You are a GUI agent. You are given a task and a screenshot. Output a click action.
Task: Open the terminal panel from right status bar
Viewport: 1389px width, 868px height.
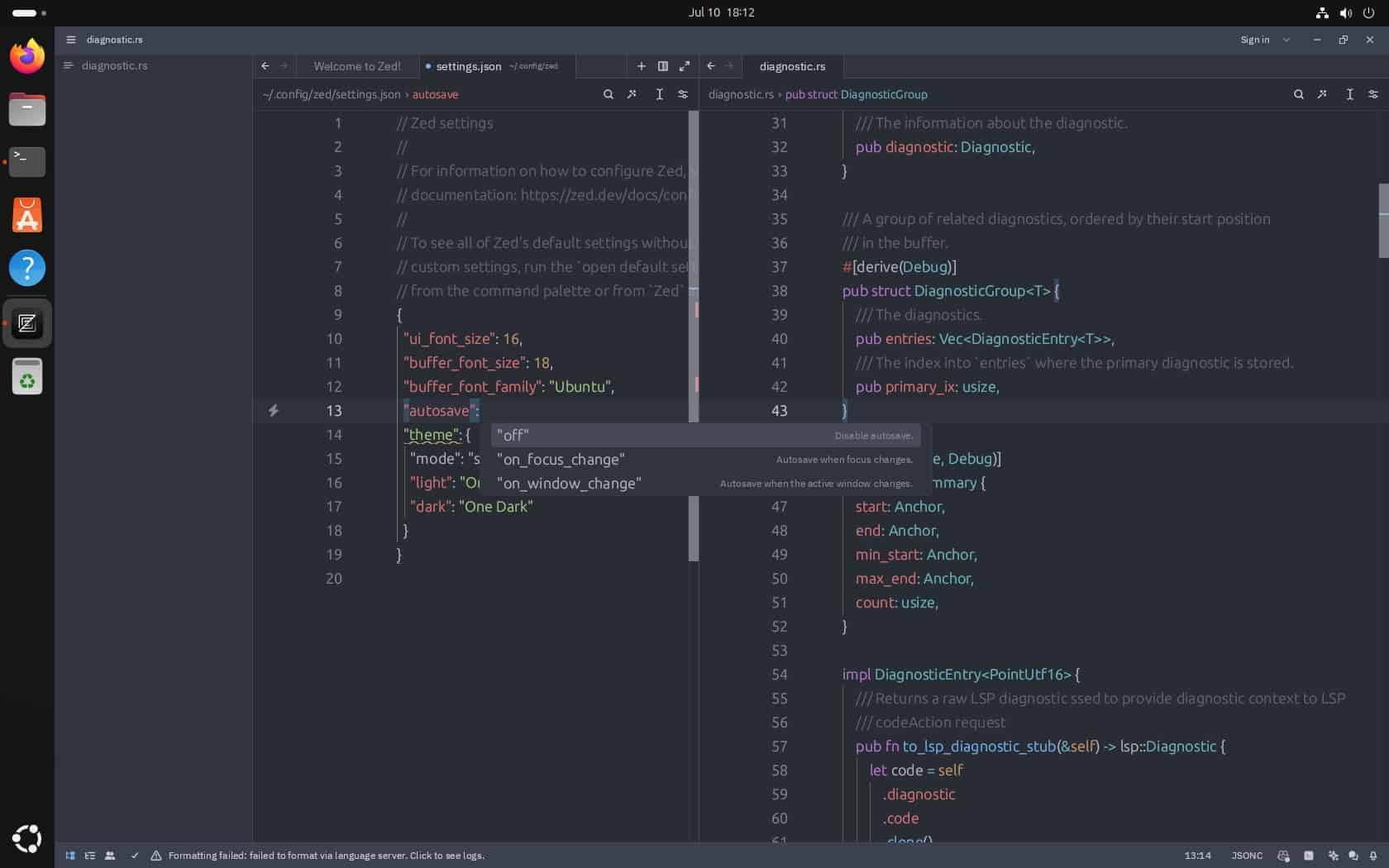pos(1307,856)
